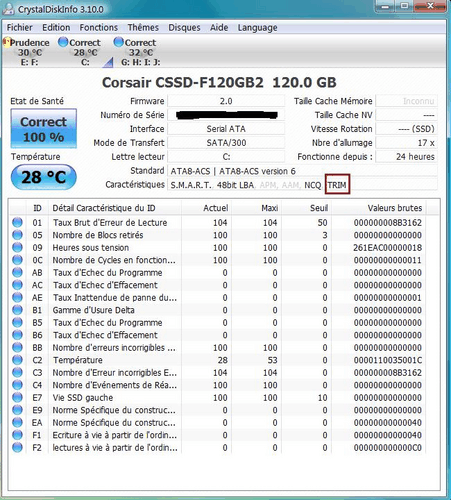
Task: Click the Firmware field showing 2.0
Action: tap(226, 101)
